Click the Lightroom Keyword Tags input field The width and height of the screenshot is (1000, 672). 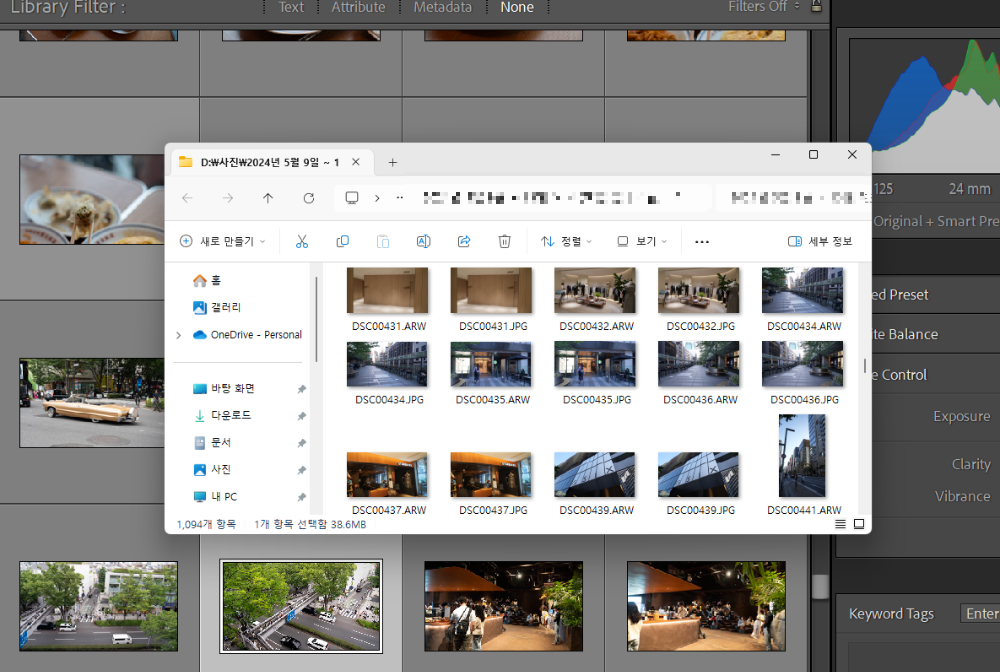pyautogui.click(x=980, y=613)
